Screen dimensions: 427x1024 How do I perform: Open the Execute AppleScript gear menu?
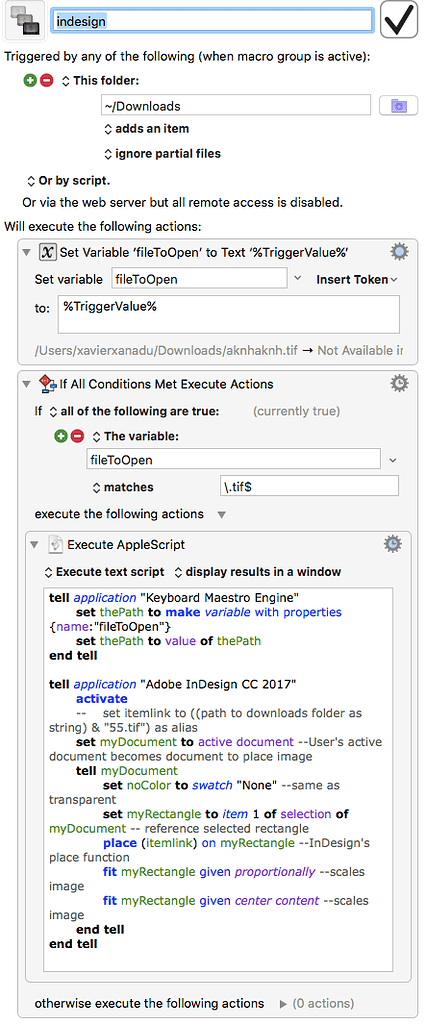click(x=392, y=543)
